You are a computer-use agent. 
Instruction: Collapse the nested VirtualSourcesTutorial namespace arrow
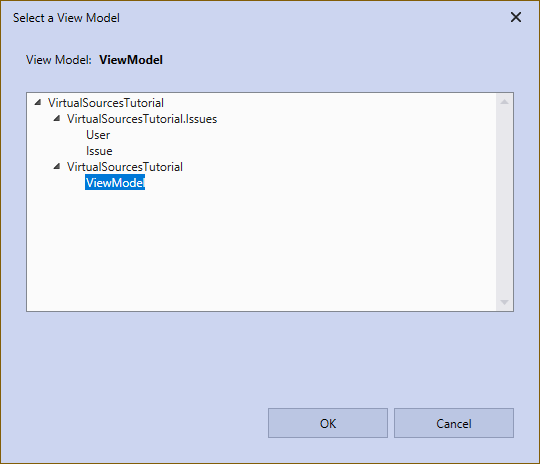point(57,167)
